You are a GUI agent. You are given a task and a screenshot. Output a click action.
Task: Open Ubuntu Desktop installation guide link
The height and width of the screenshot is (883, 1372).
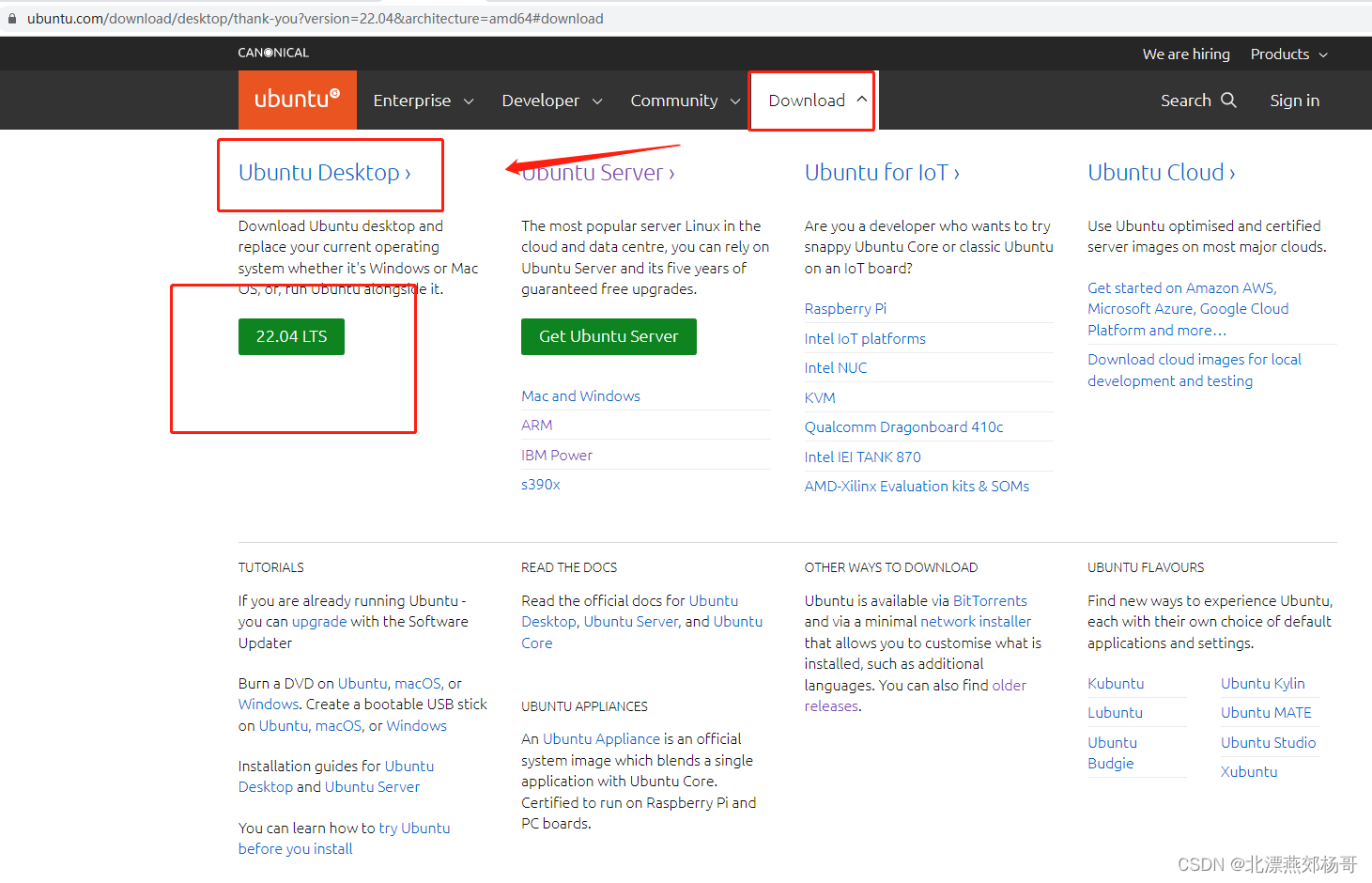[x=336, y=777]
